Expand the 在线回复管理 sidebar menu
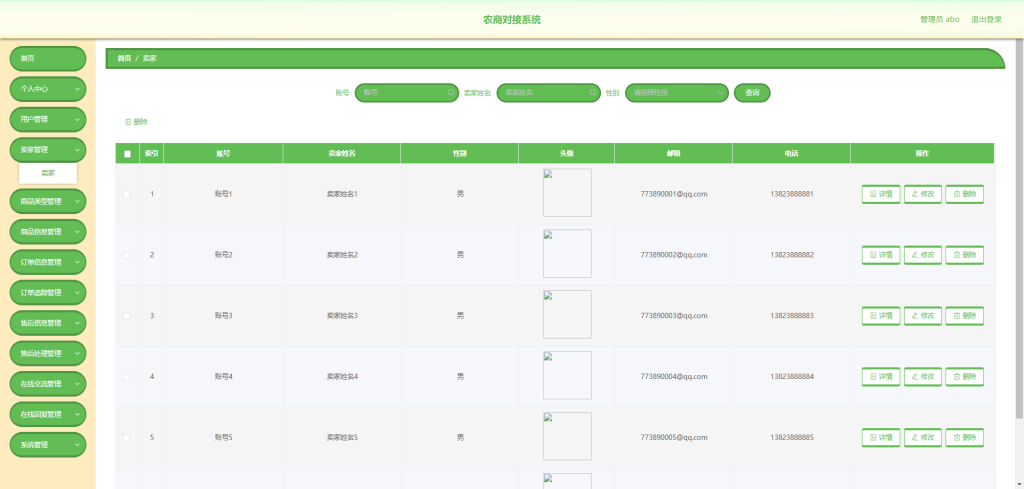The height and width of the screenshot is (489, 1024). click(x=48, y=414)
